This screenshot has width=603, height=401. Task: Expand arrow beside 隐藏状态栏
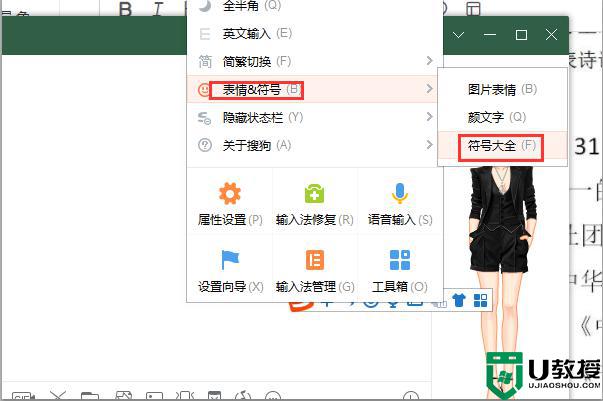[430, 116]
